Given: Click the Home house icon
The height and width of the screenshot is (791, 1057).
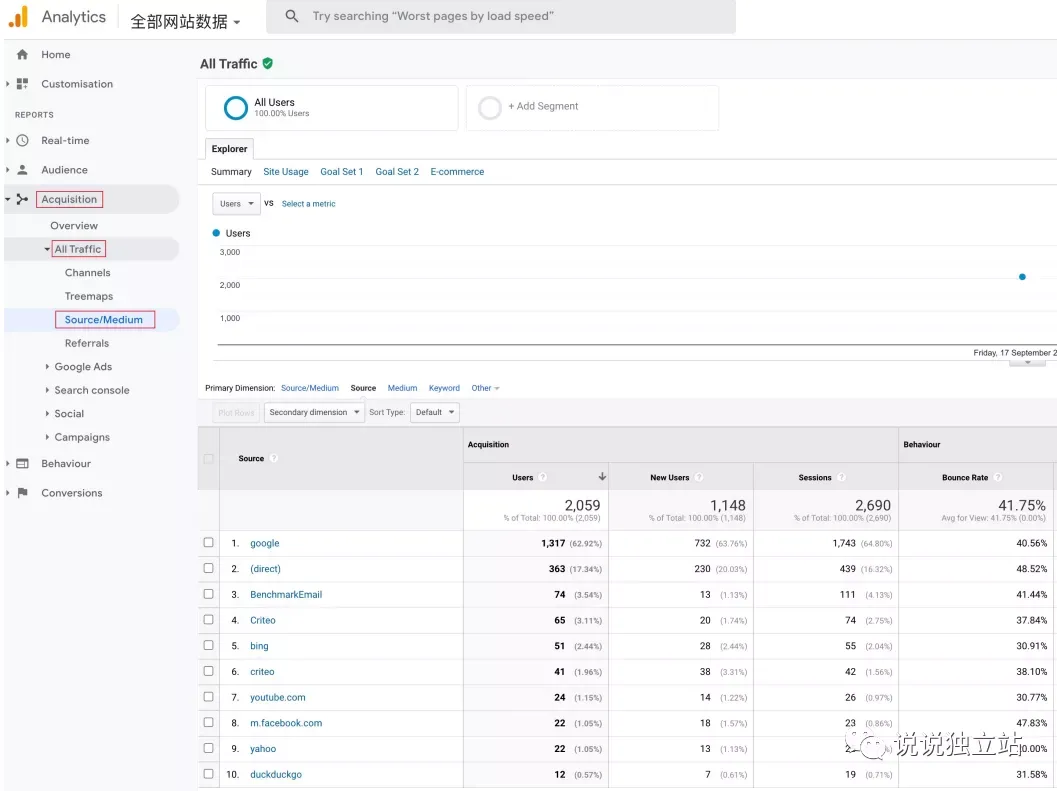Looking at the screenshot, I should point(22,55).
